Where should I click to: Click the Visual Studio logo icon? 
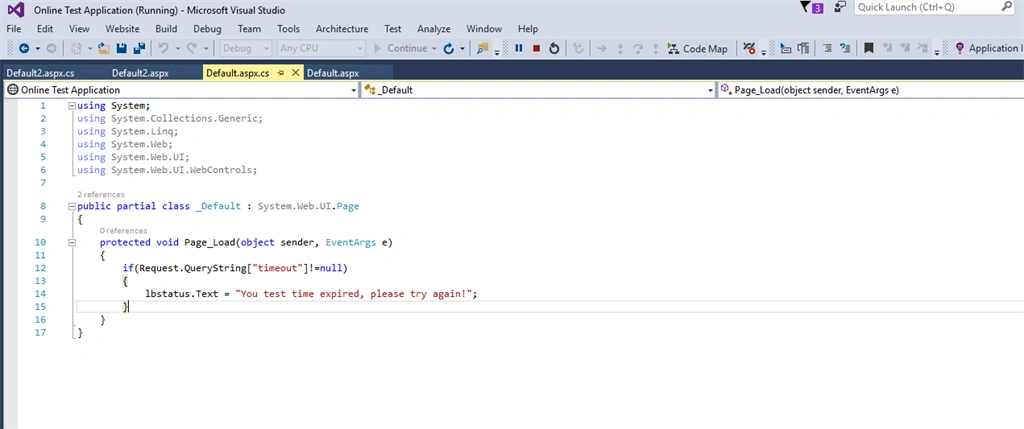[x=16, y=10]
